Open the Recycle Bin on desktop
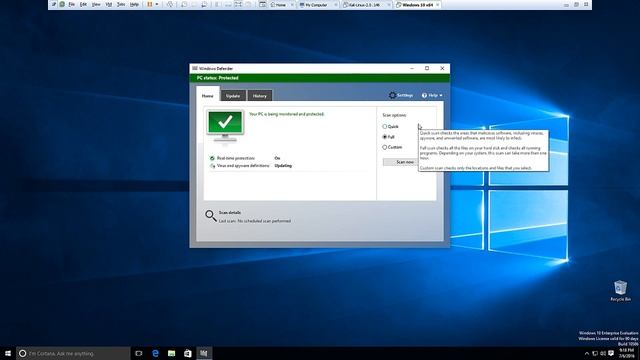Viewport: 640px width, 360px height. pyautogui.click(x=620, y=291)
